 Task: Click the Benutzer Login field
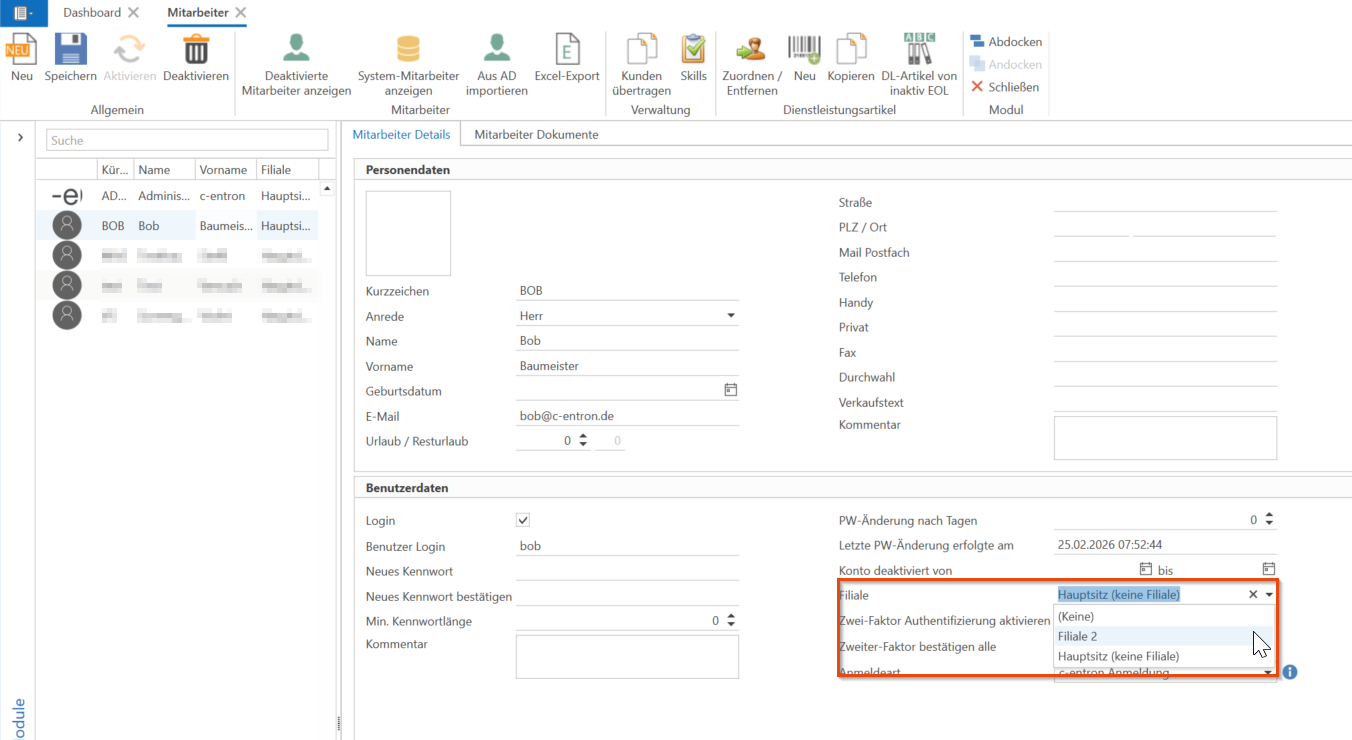pos(627,546)
